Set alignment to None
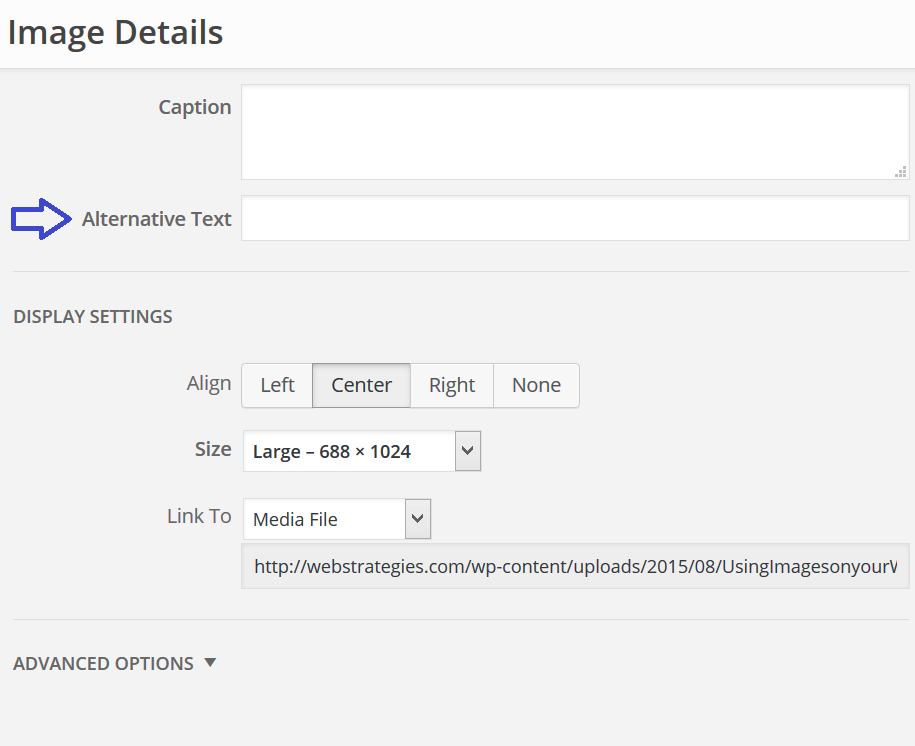The image size is (915, 746). tap(536, 385)
